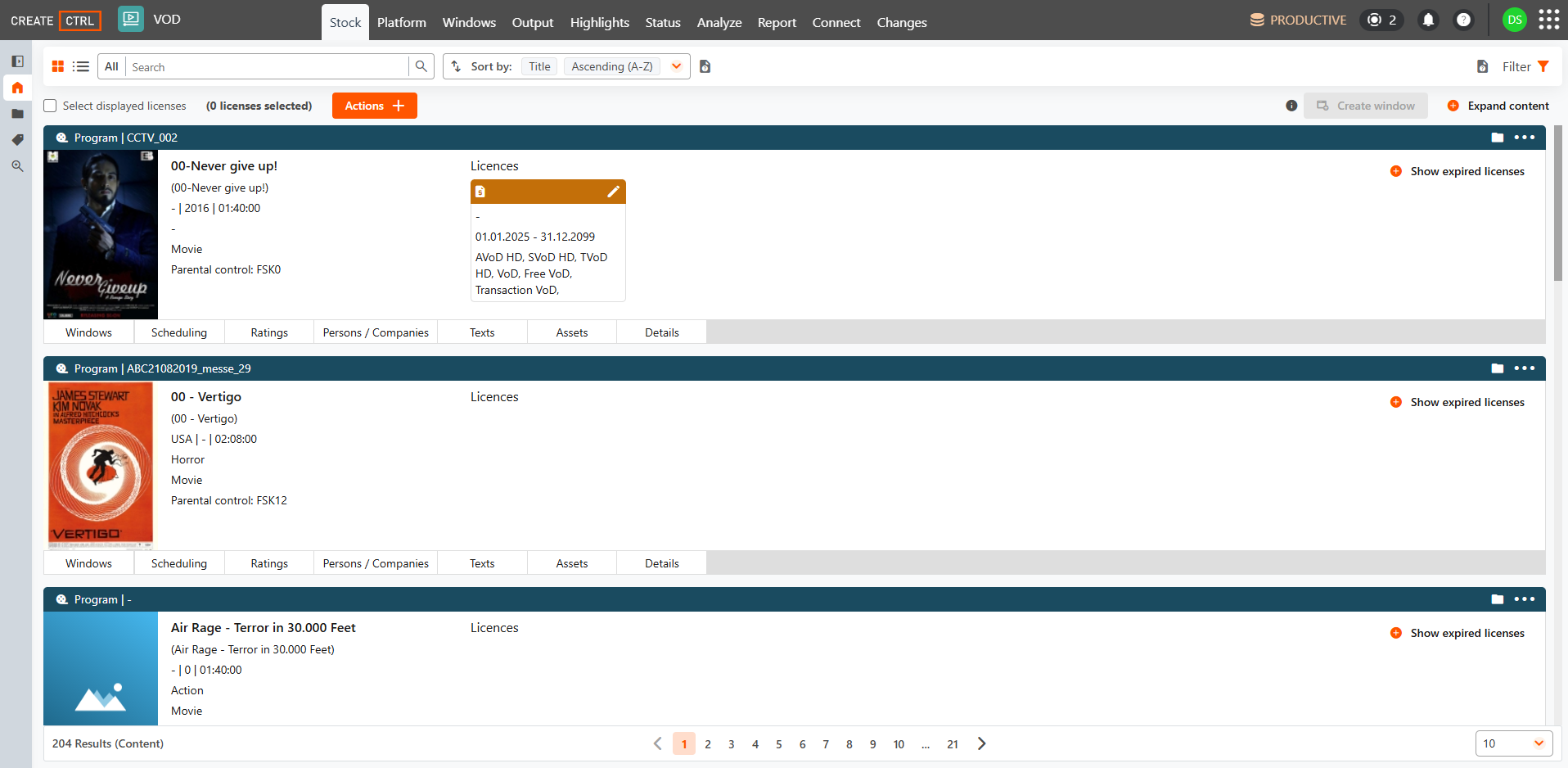Open folder icon on ABC21082019_messe_29 header
The height and width of the screenshot is (768, 1568).
coord(1498,368)
